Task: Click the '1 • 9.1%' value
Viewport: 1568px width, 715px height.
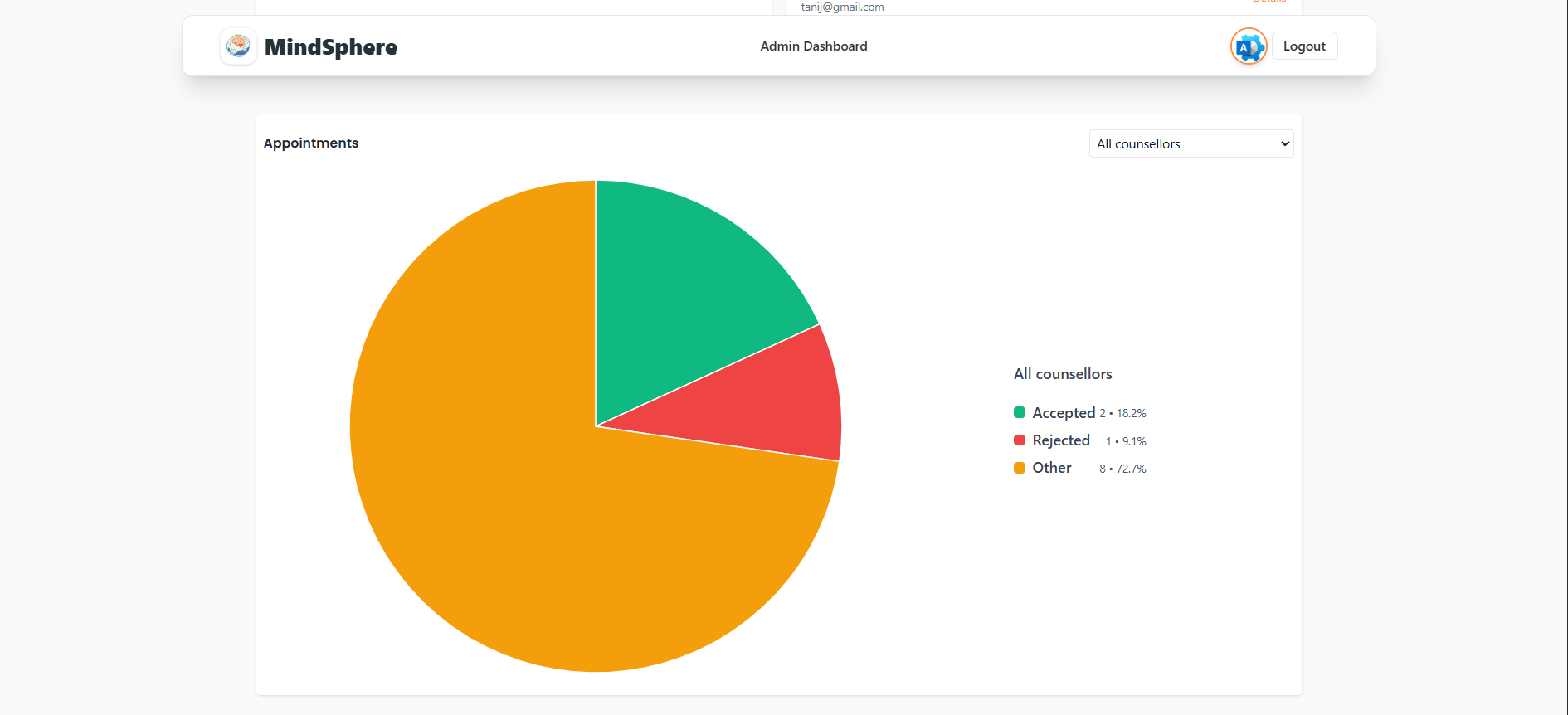Action: click(1126, 441)
